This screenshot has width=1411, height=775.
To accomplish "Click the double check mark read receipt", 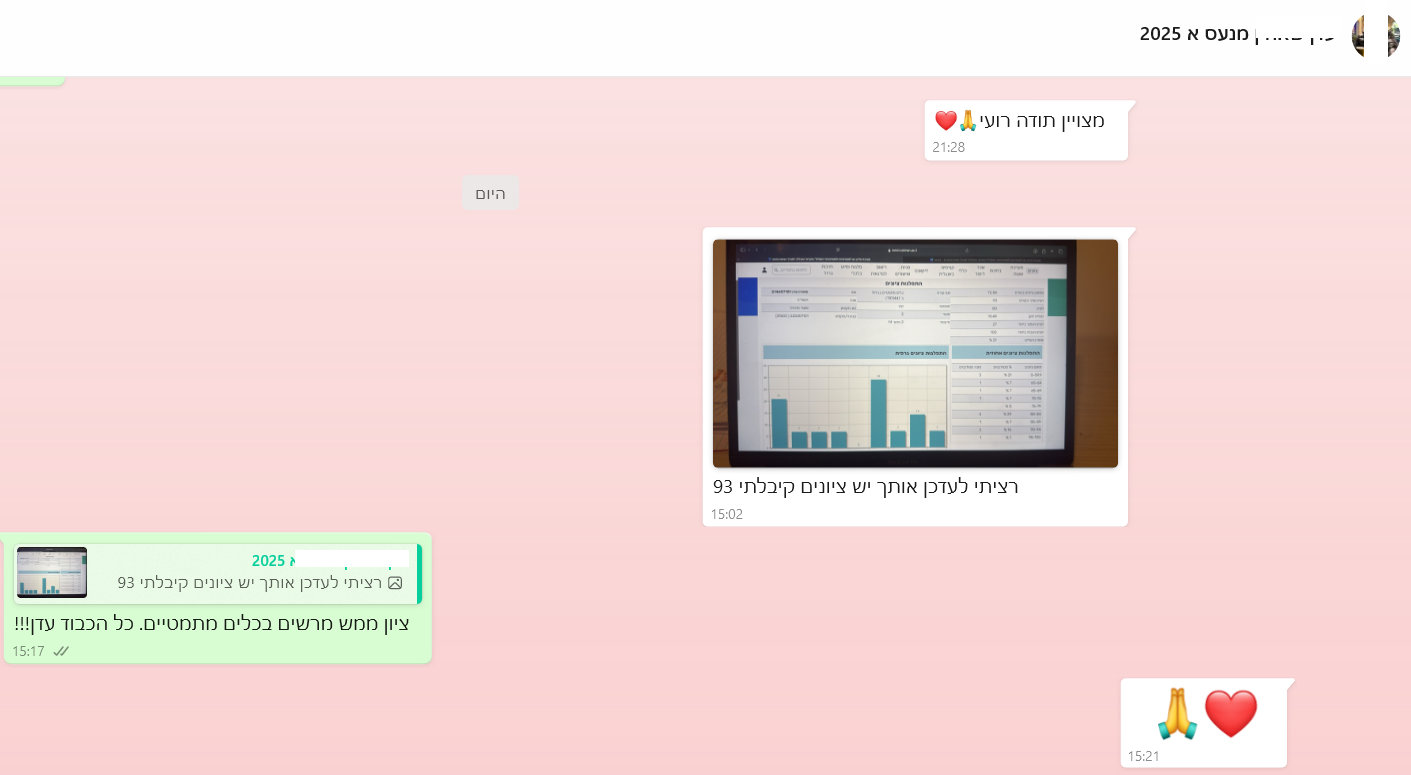I will (x=61, y=651).
